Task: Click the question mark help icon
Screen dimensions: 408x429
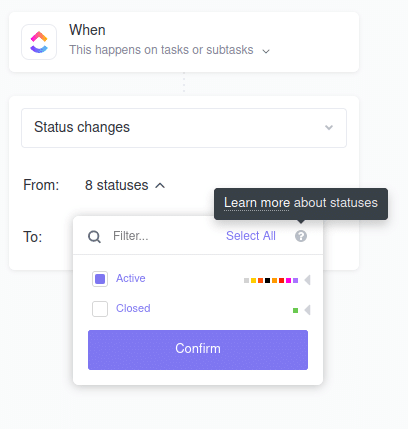Action: 301,236
